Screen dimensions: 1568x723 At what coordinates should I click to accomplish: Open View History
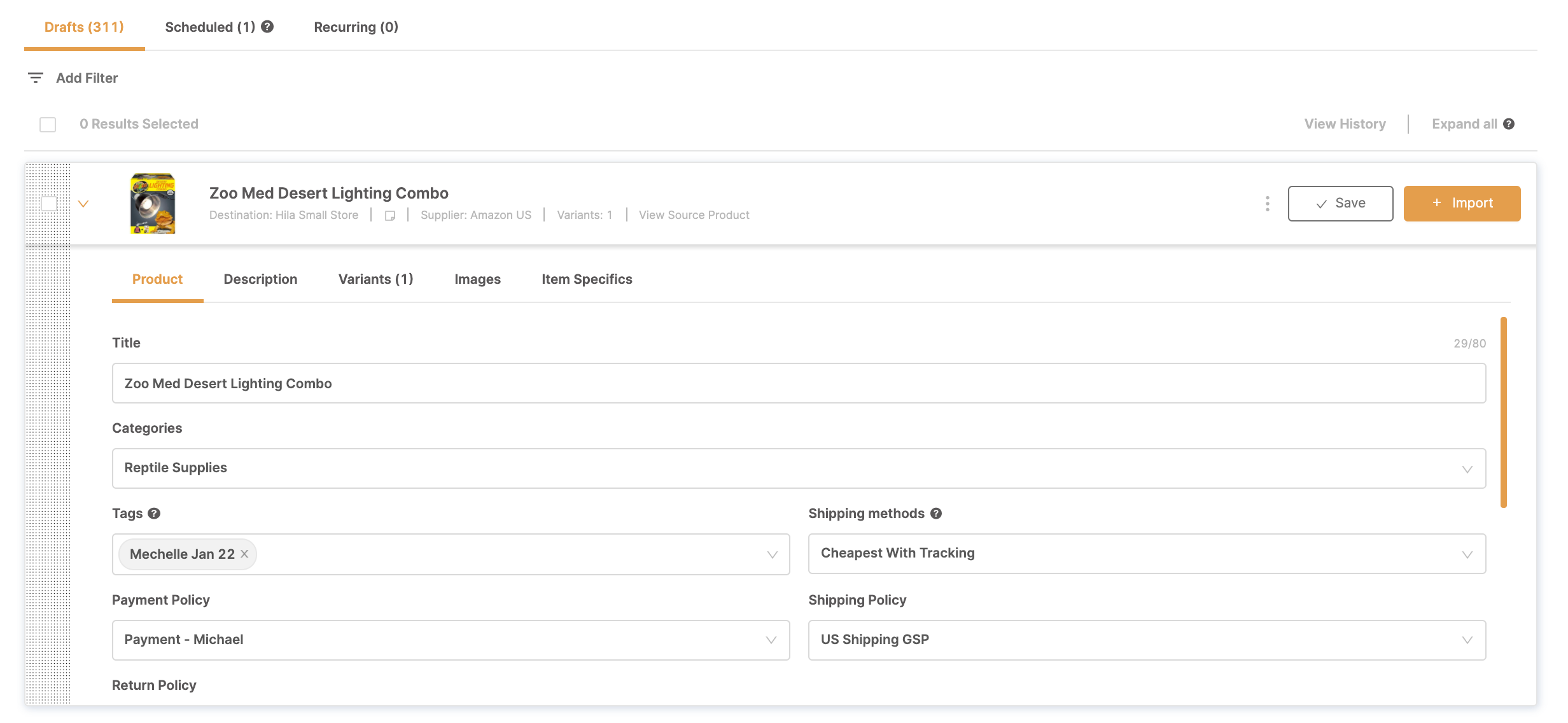(1345, 124)
